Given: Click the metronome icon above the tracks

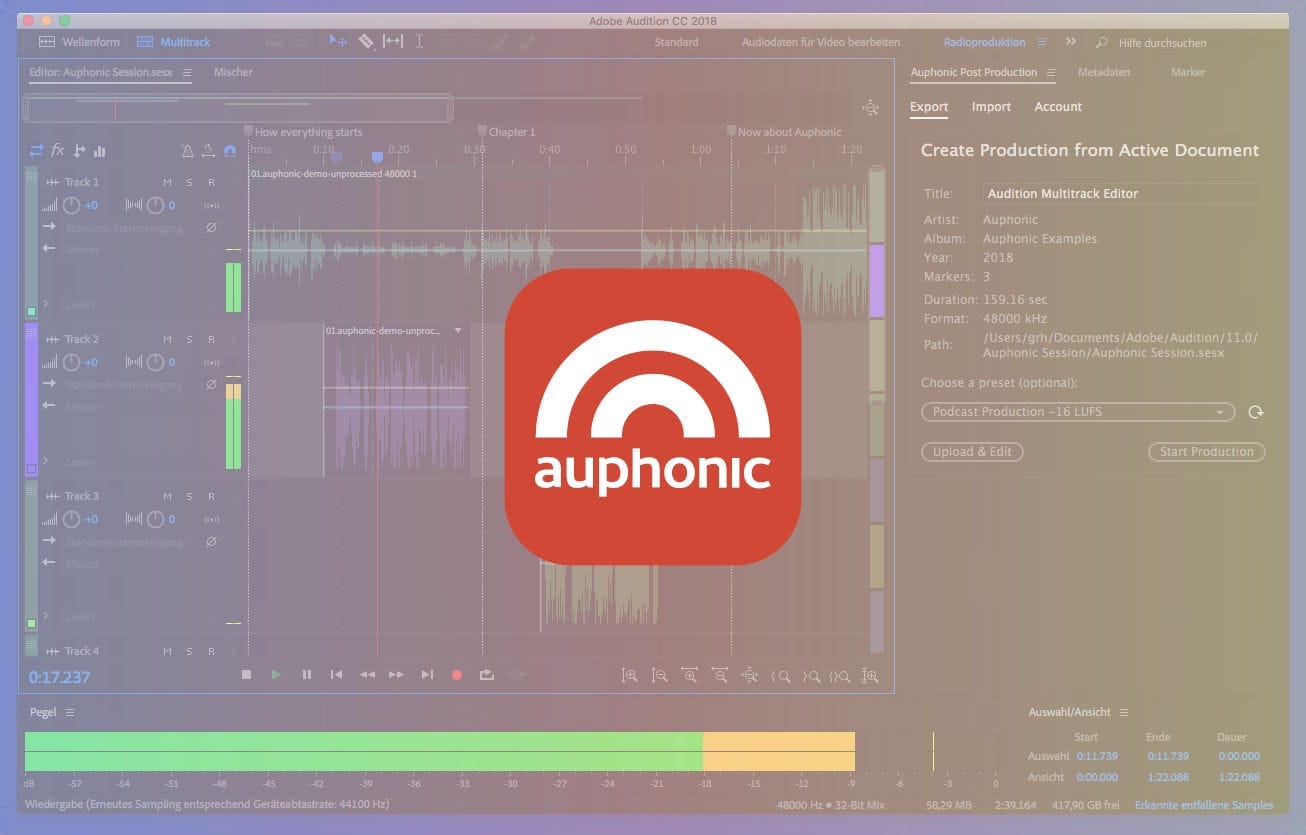Looking at the screenshot, I should pyautogui.click(x=186, y=151).
